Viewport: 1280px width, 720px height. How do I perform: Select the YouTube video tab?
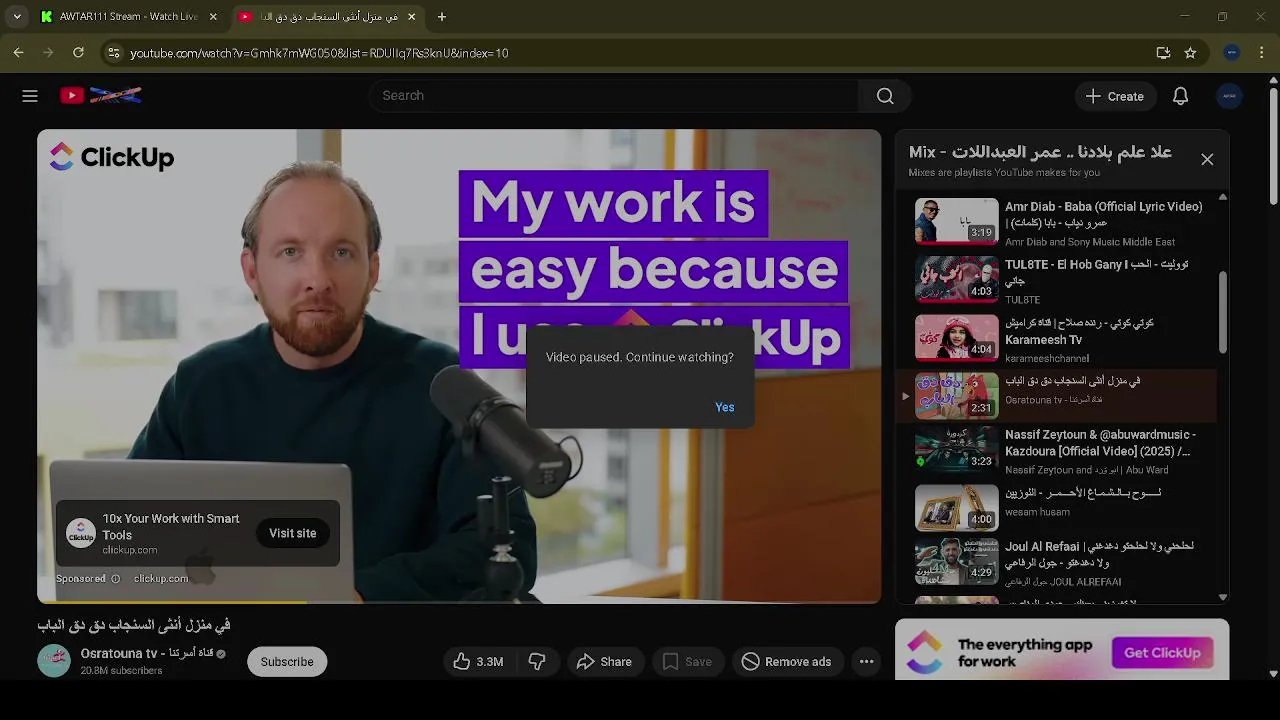(x=327, y=16)
